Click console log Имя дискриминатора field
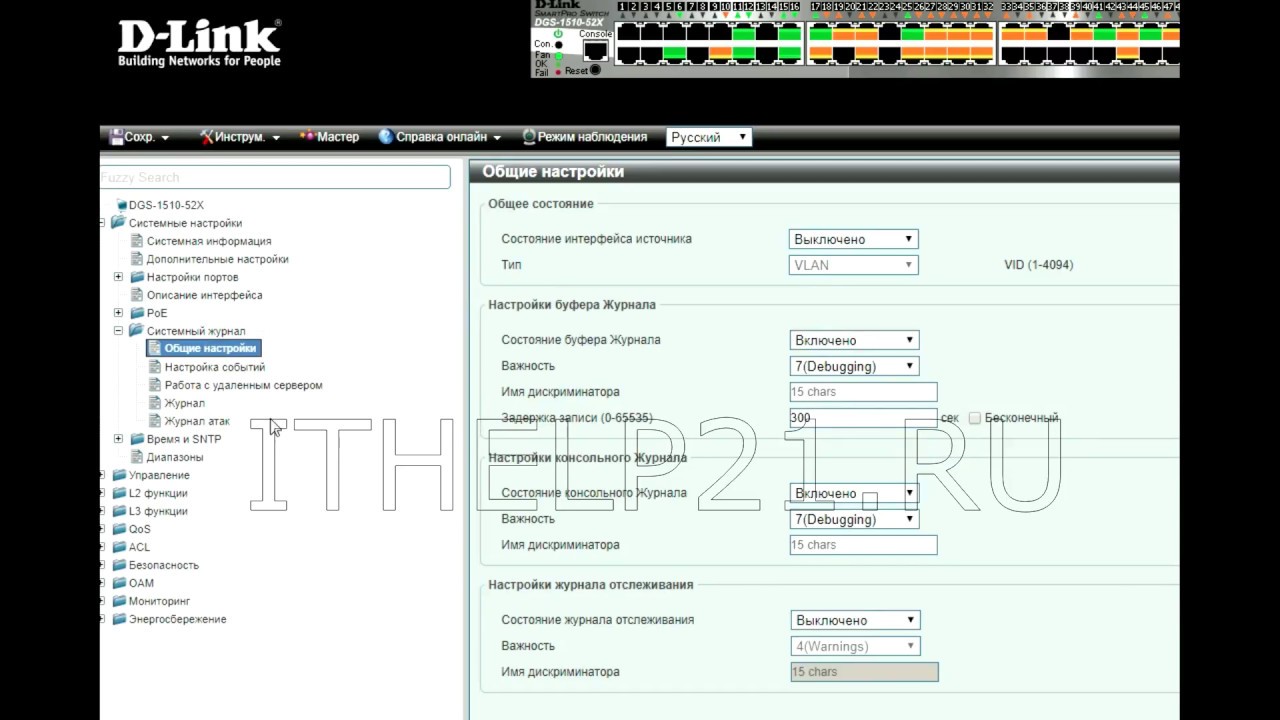 pos(863,545)
